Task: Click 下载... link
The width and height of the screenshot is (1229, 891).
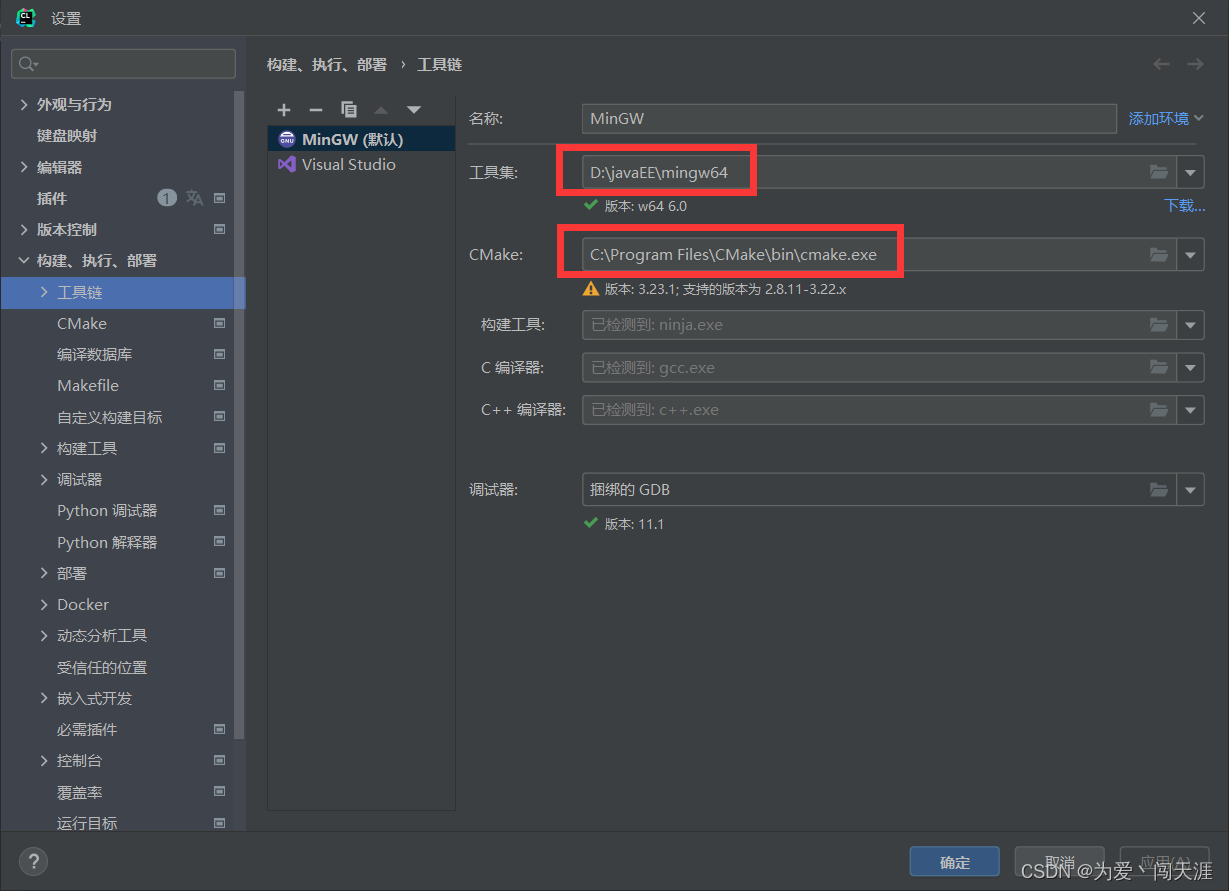Action: pyautogui.click(x=1184, y=206)
